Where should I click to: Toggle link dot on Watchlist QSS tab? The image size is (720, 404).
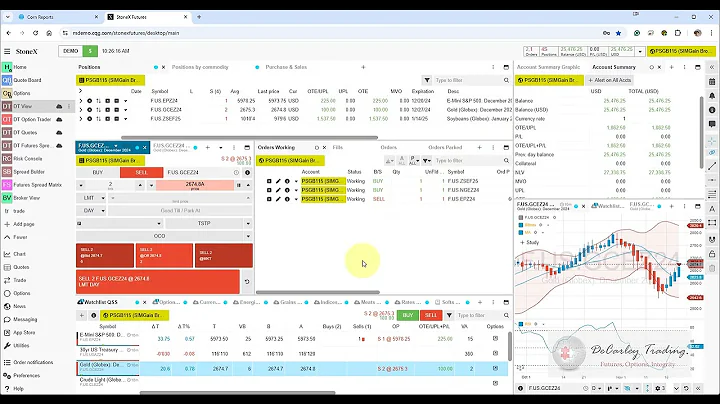pos(137,303)
